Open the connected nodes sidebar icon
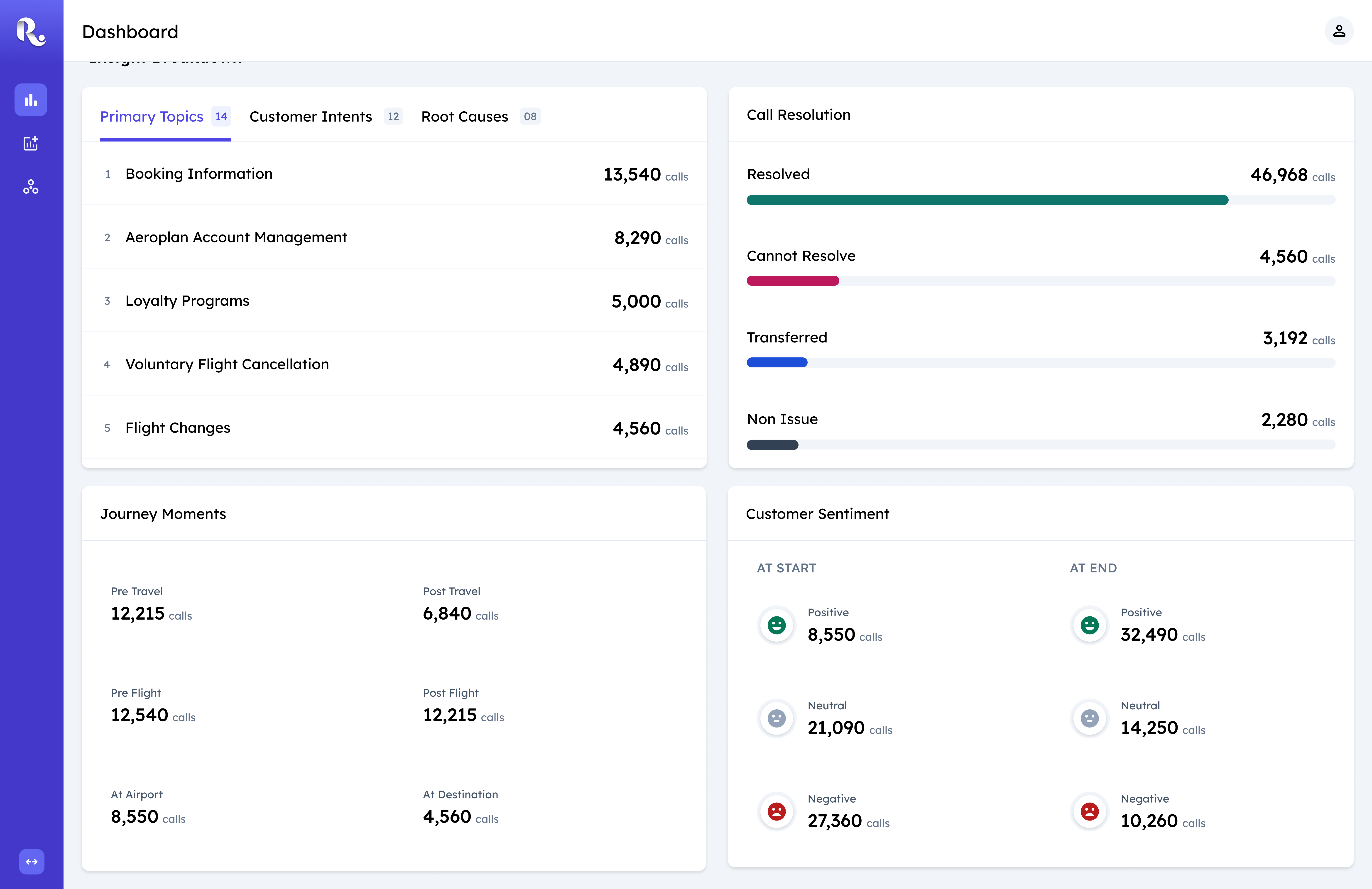This screenshot has width=1372, height=889. coord(31,187)
